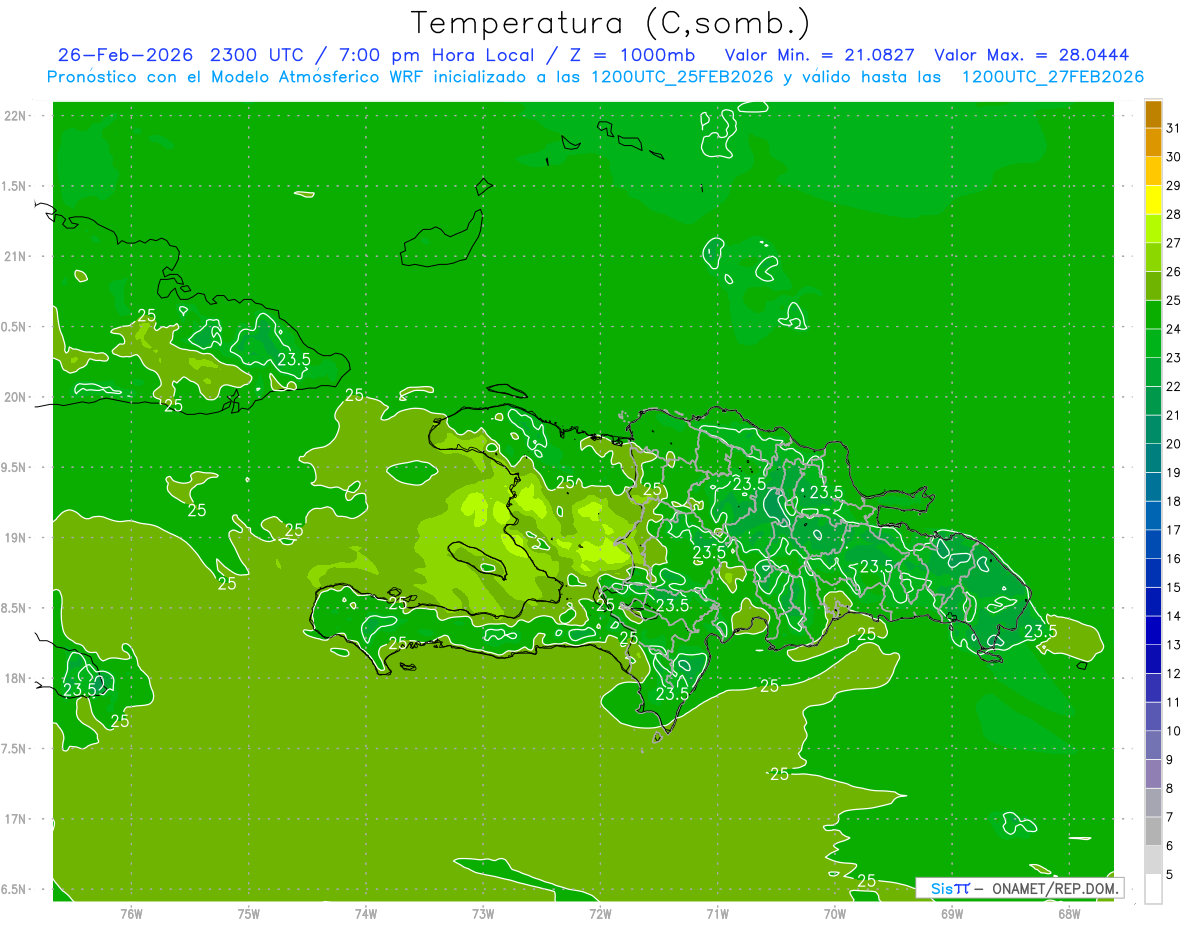The width and height of the screenshot is (1200, 927).
Task: Click the '75W' longitude axis label
Action: coord(248,913)
